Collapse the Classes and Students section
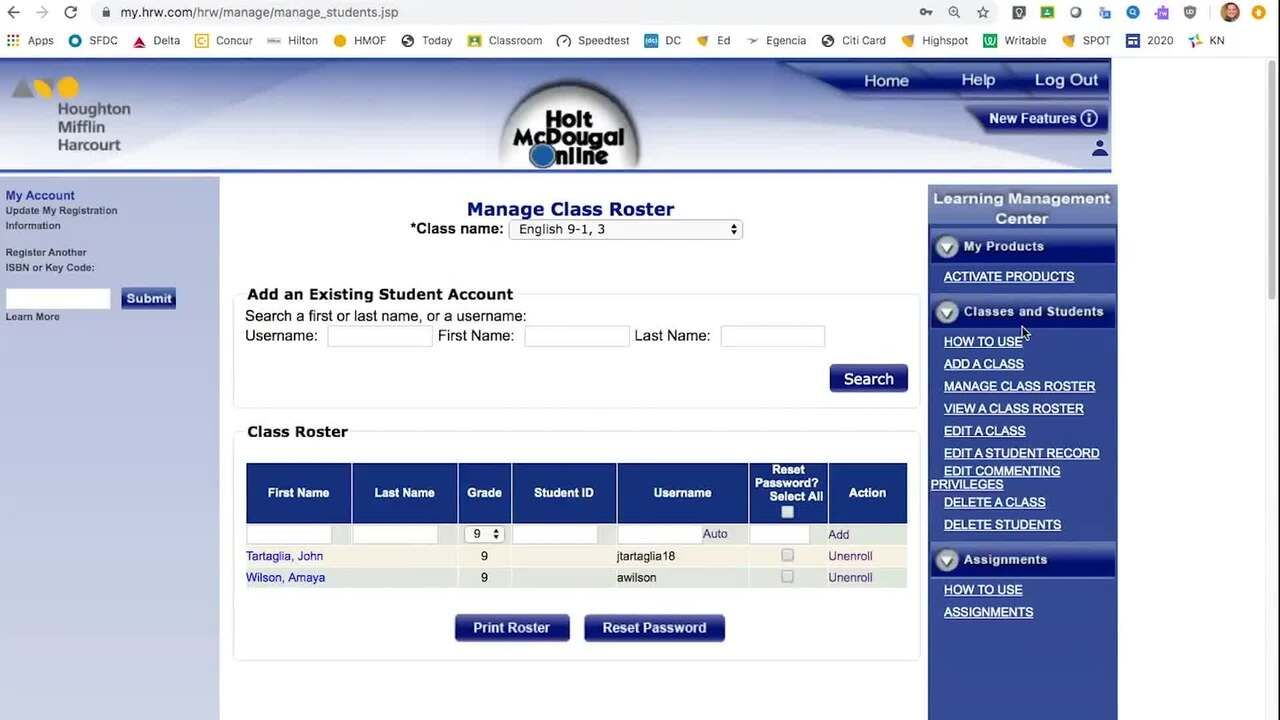Screen dimensions: 1280x720 pos(947,312)
